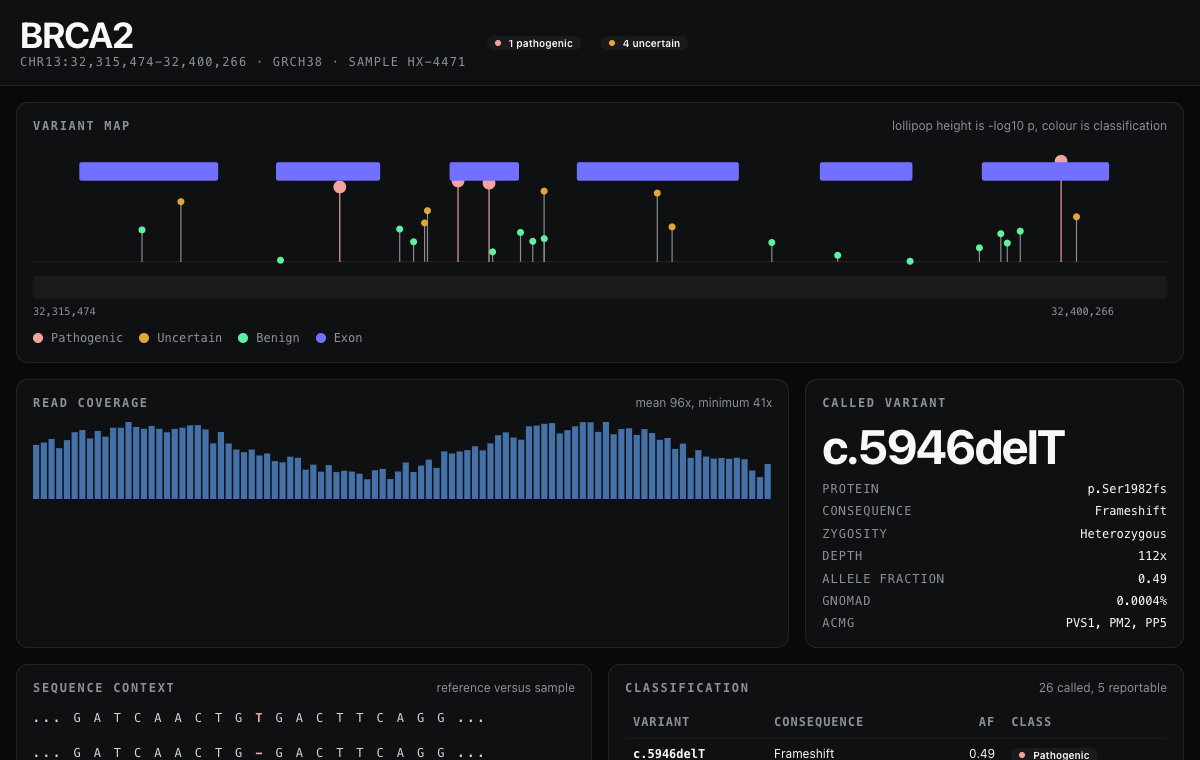Click the Pathogenic class badge in table row
1200x760 pixels.
tap(1054, 754)
